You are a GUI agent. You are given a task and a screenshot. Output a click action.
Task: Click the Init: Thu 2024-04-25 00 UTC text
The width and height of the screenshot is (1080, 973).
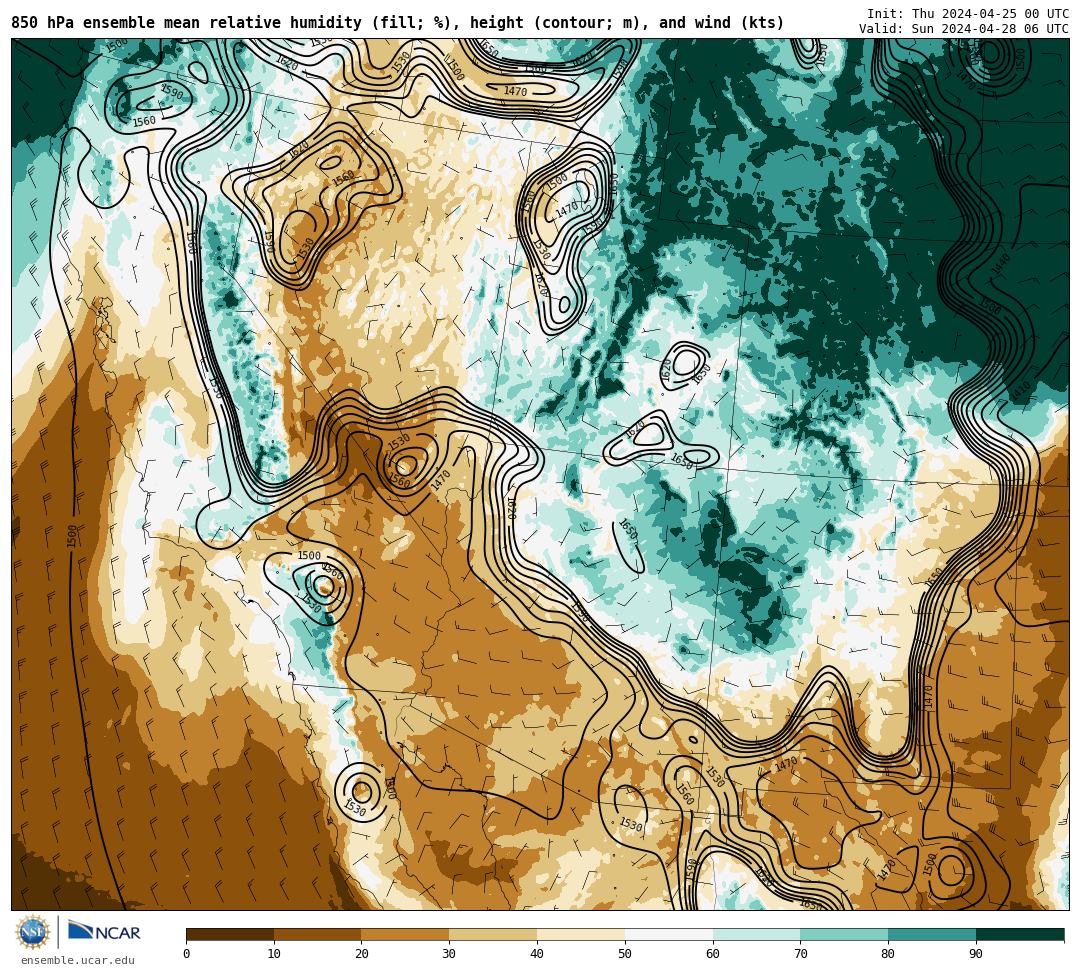point(968,14)
